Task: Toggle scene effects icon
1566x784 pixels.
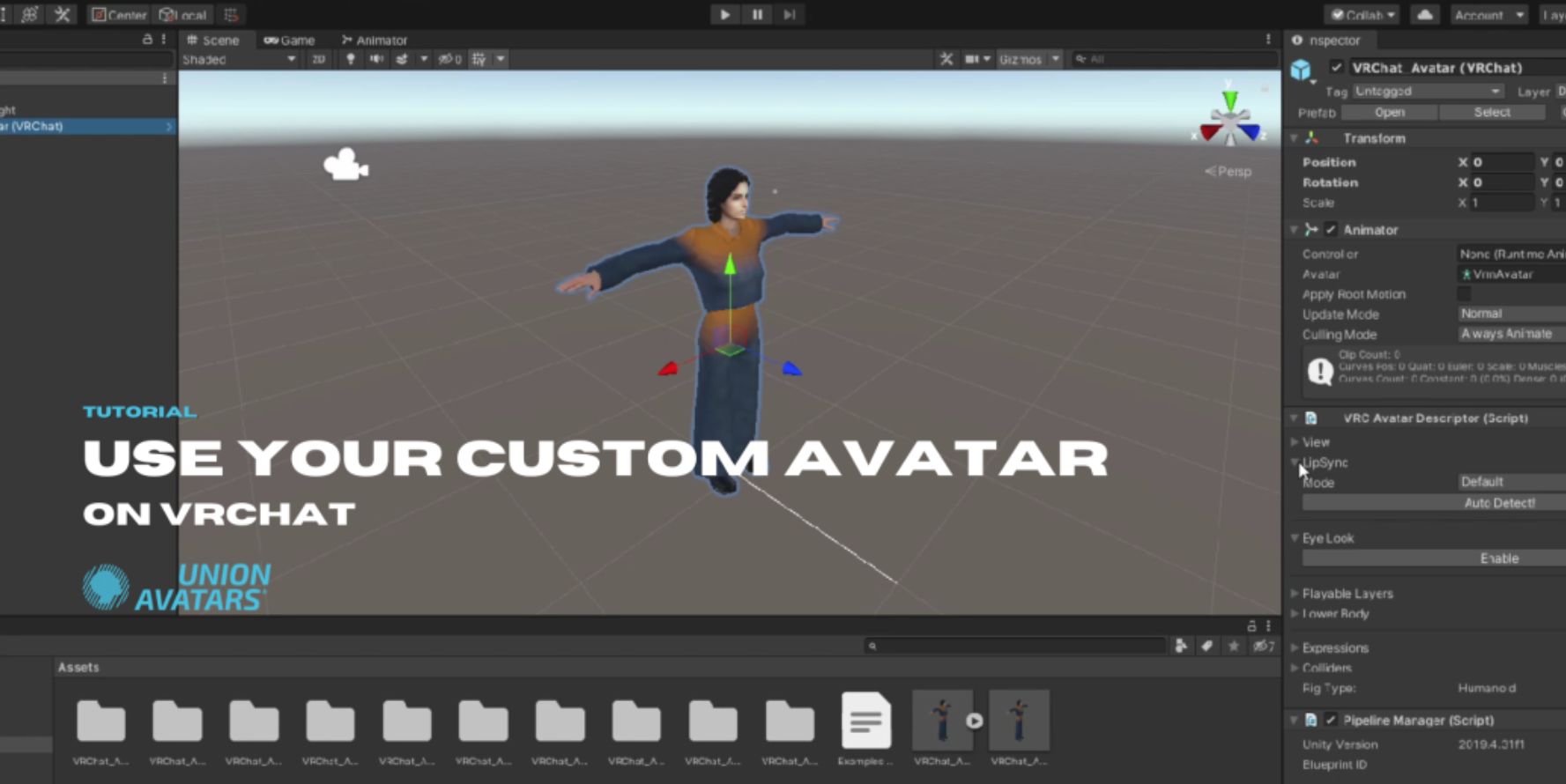Action: [x=402, y=59]
